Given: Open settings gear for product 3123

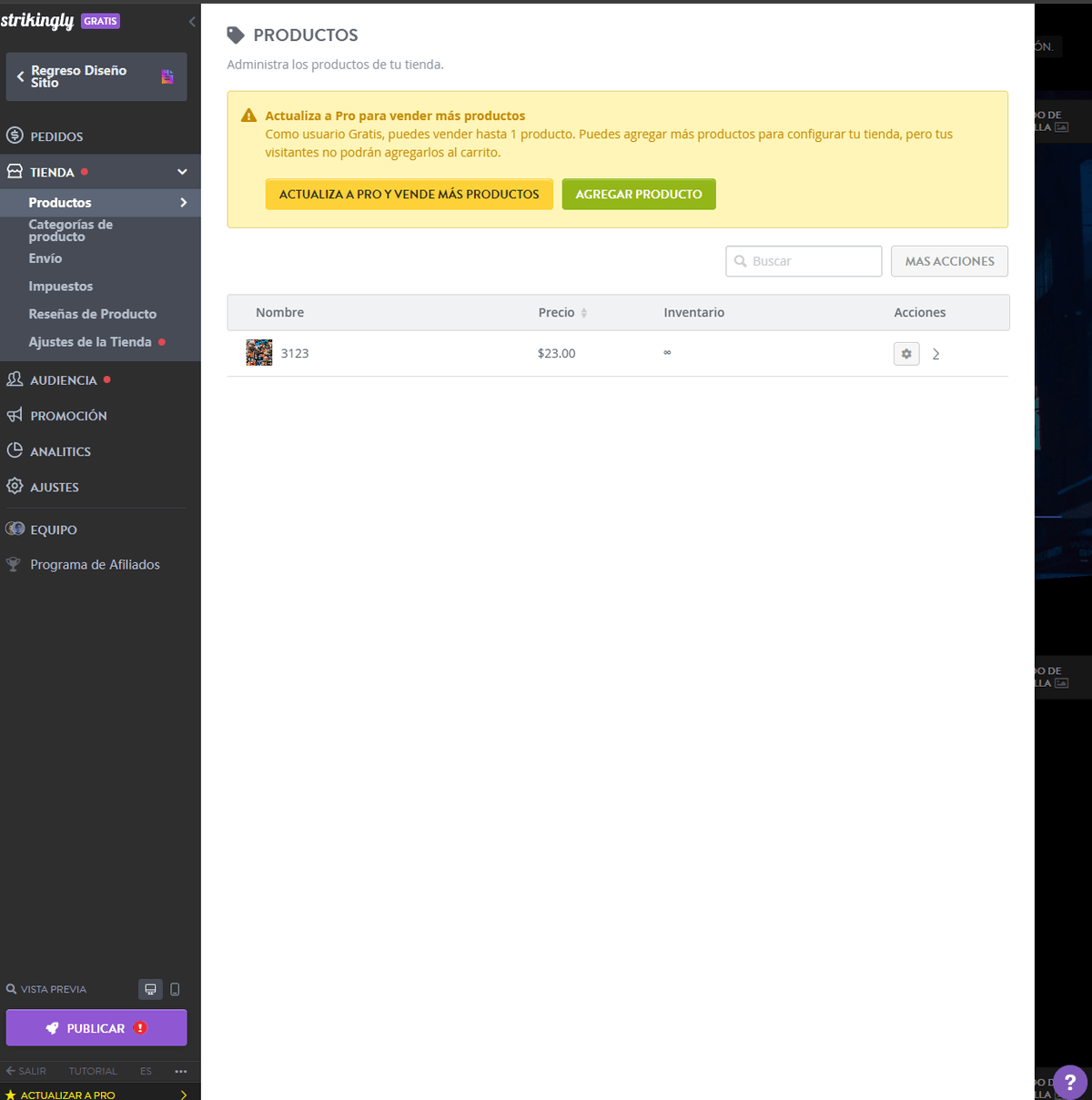Looking at the screenshot, I should click(x=906, y=353).
